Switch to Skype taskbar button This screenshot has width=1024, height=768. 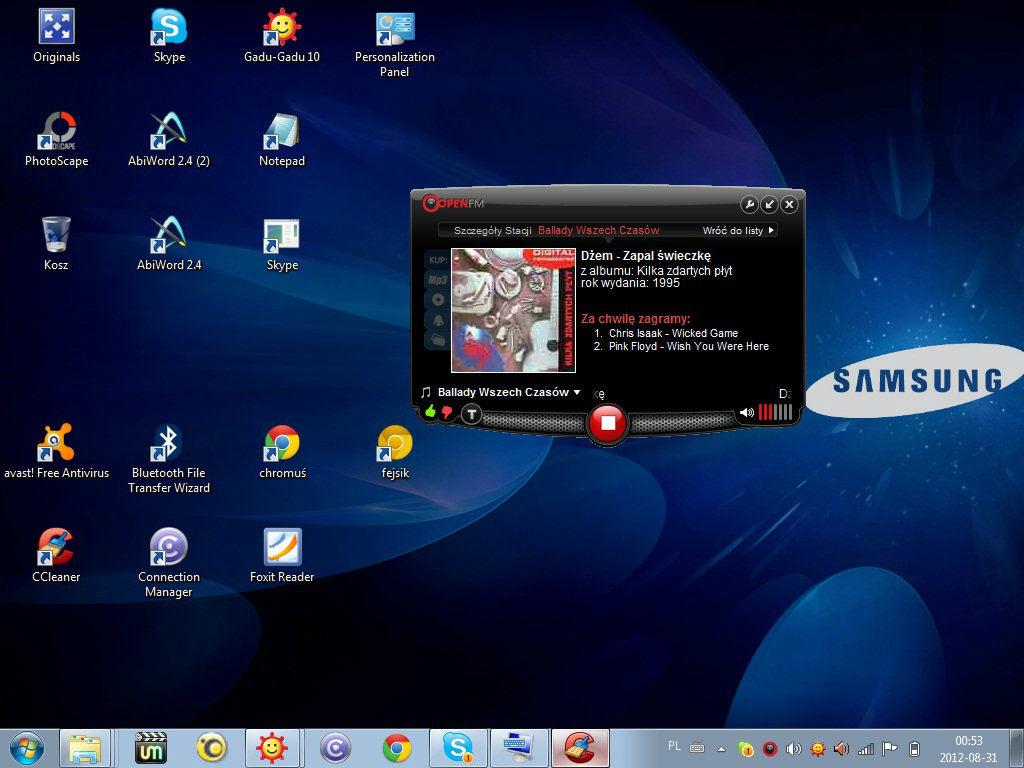click(458, 748)
